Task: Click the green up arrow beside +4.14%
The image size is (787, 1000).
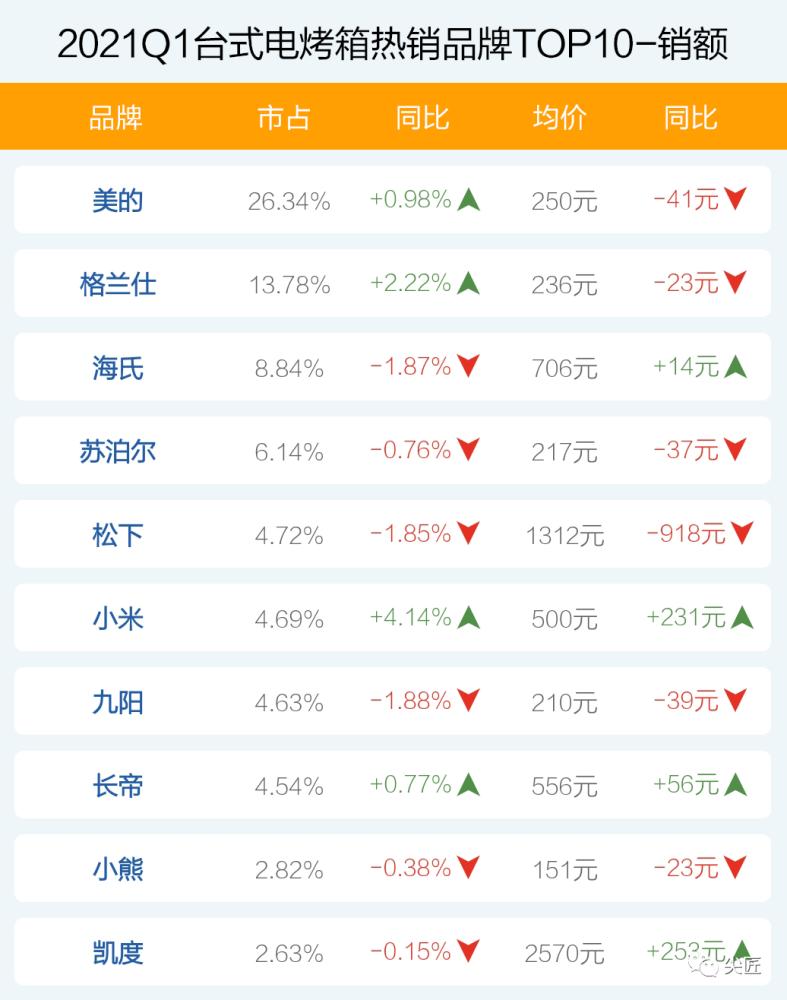Action: pos(468,618)
